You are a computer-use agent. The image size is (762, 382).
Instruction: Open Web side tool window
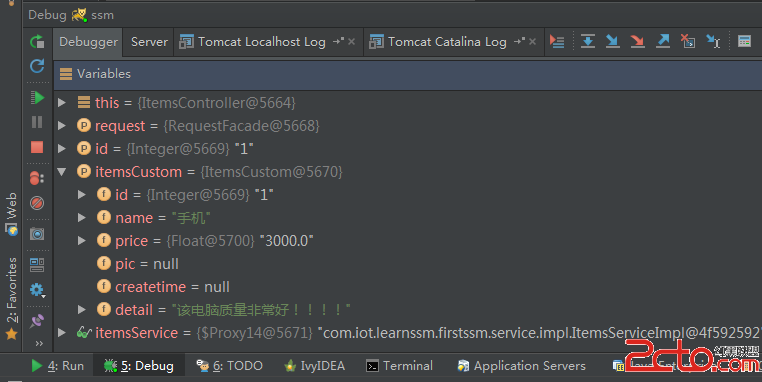click(11, 214)
